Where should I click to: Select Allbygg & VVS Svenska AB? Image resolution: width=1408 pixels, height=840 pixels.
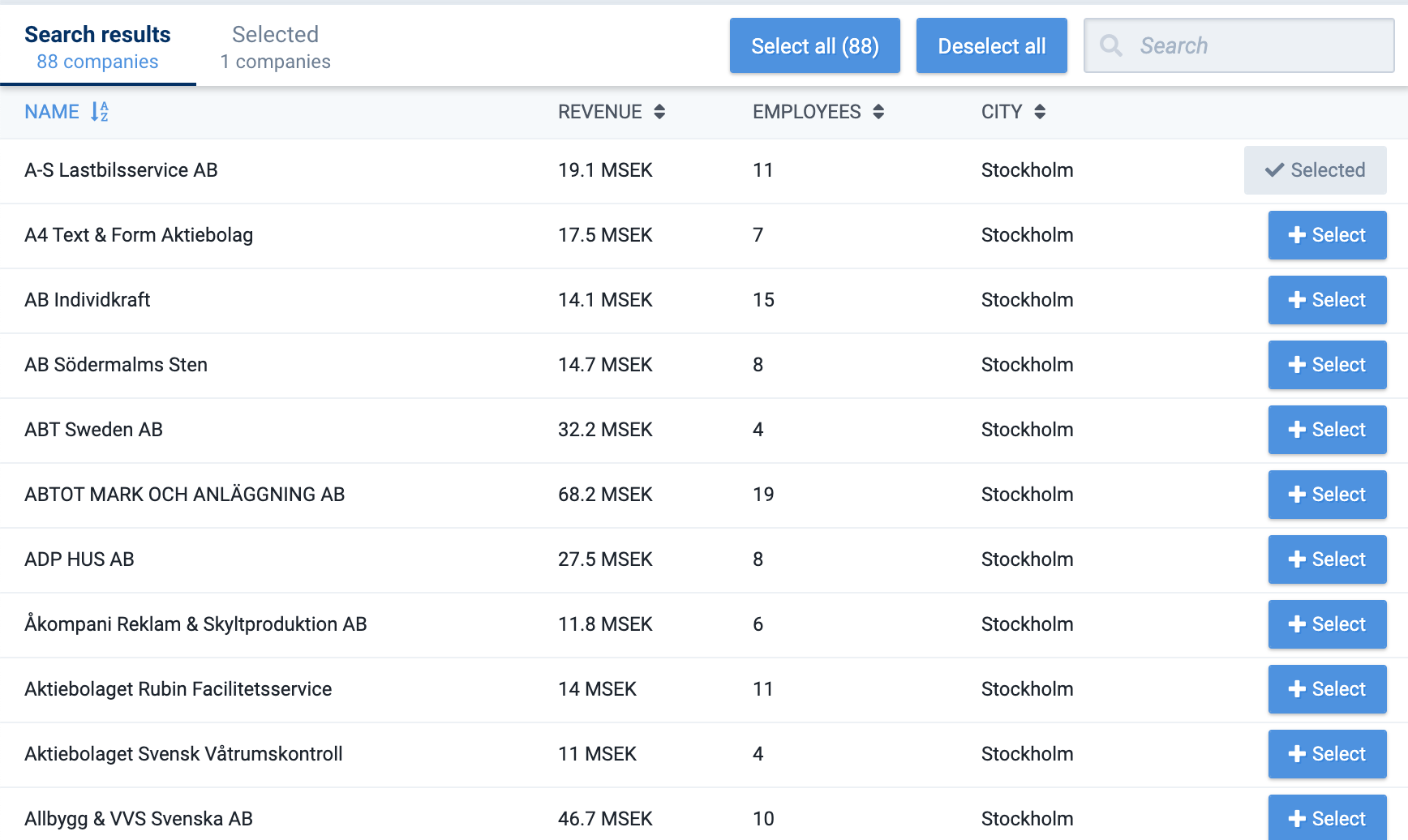(1328, 817)
